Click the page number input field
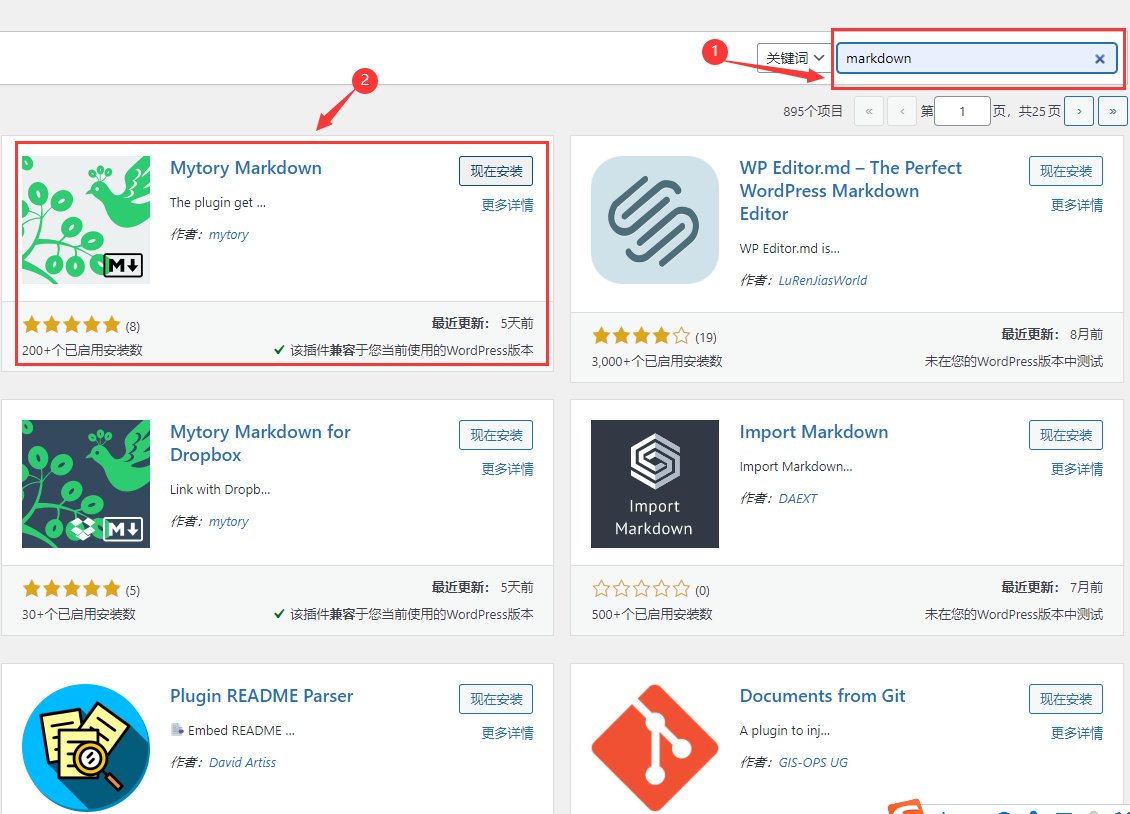The image size is (1130, 814). tap(962, 111)
